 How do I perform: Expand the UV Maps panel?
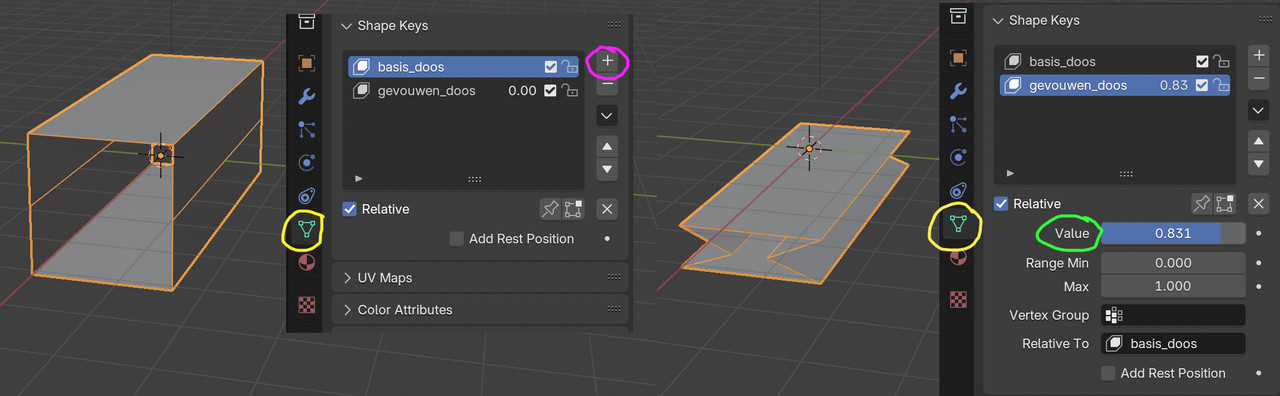348,278
